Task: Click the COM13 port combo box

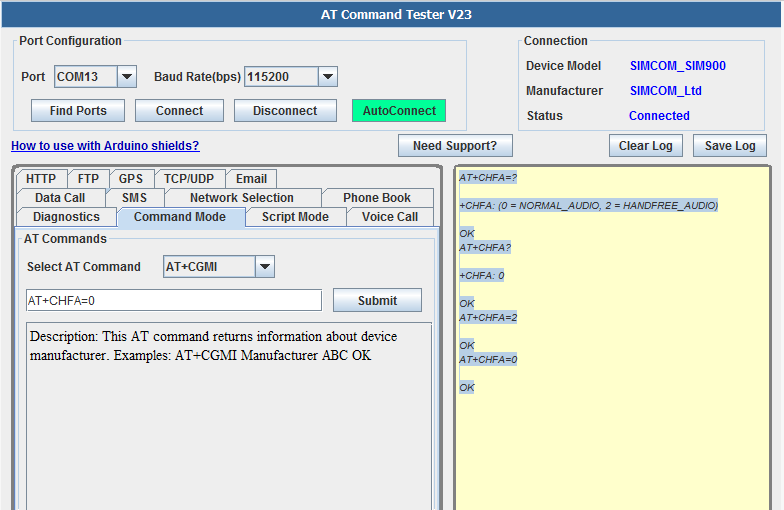Action: (x=95, y=77)
